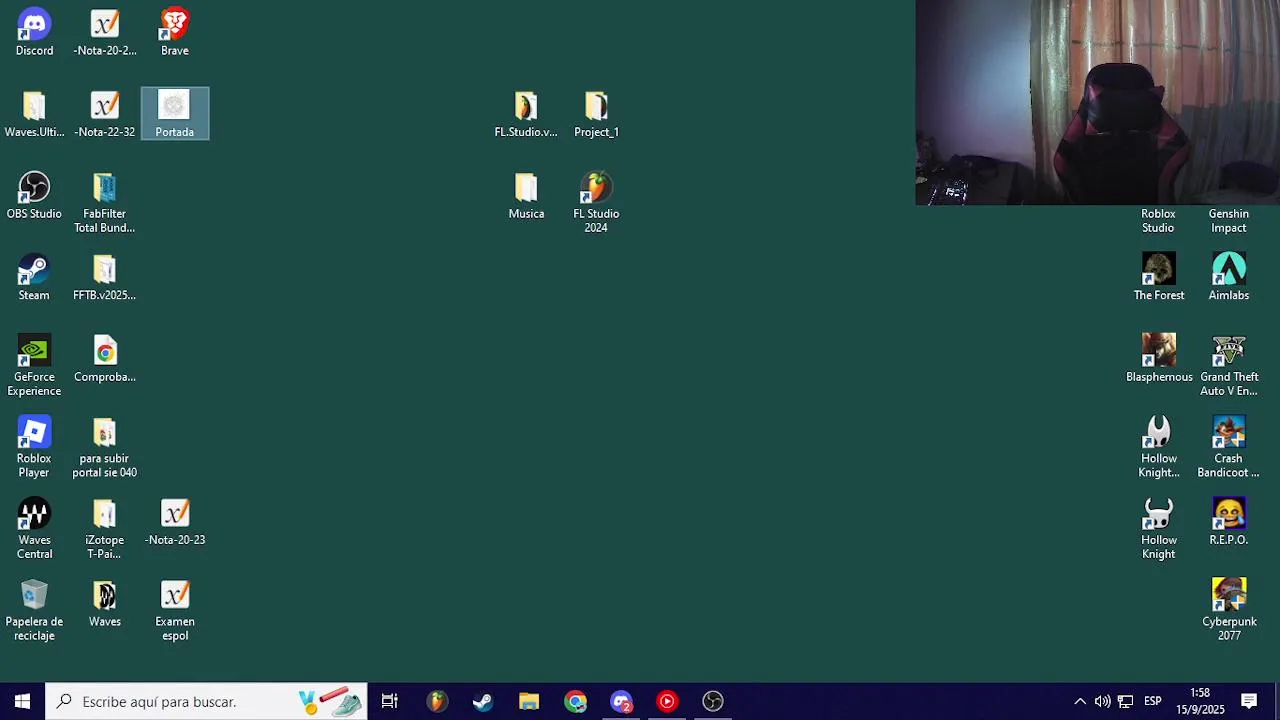
Task: Click the 'Escribe aquí para buscar' search box
Action: (x=206, y=701)
